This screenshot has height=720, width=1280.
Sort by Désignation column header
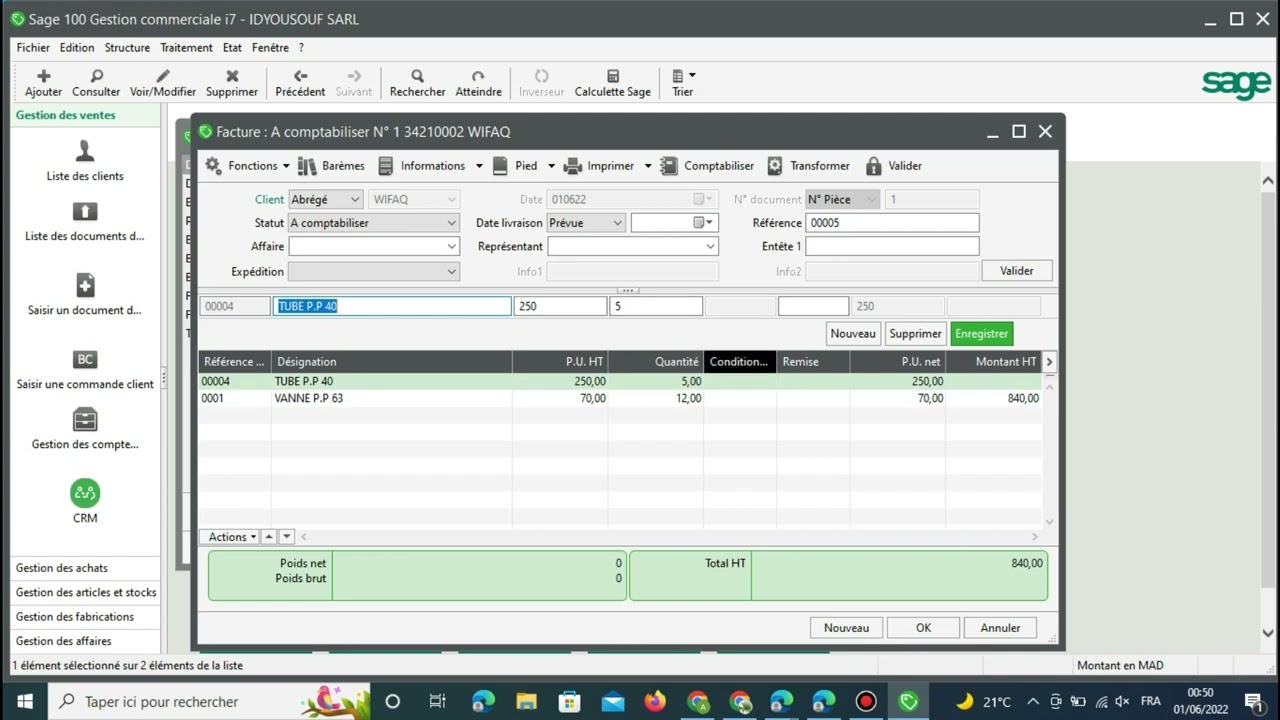392,362
